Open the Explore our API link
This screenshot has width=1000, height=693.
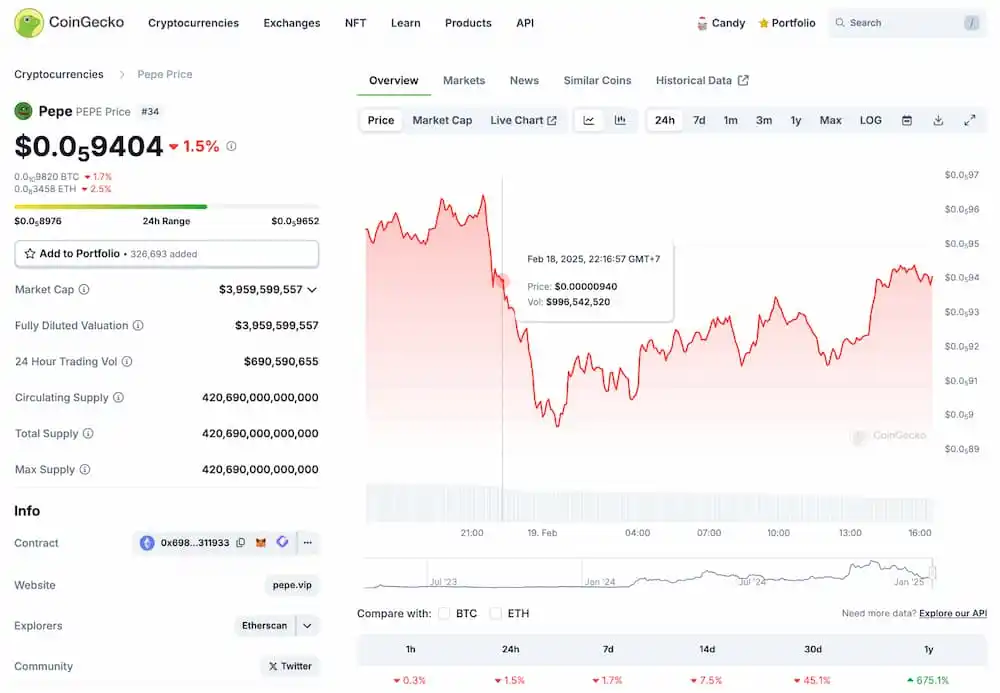pyautogui.click(x=953, y=613)
